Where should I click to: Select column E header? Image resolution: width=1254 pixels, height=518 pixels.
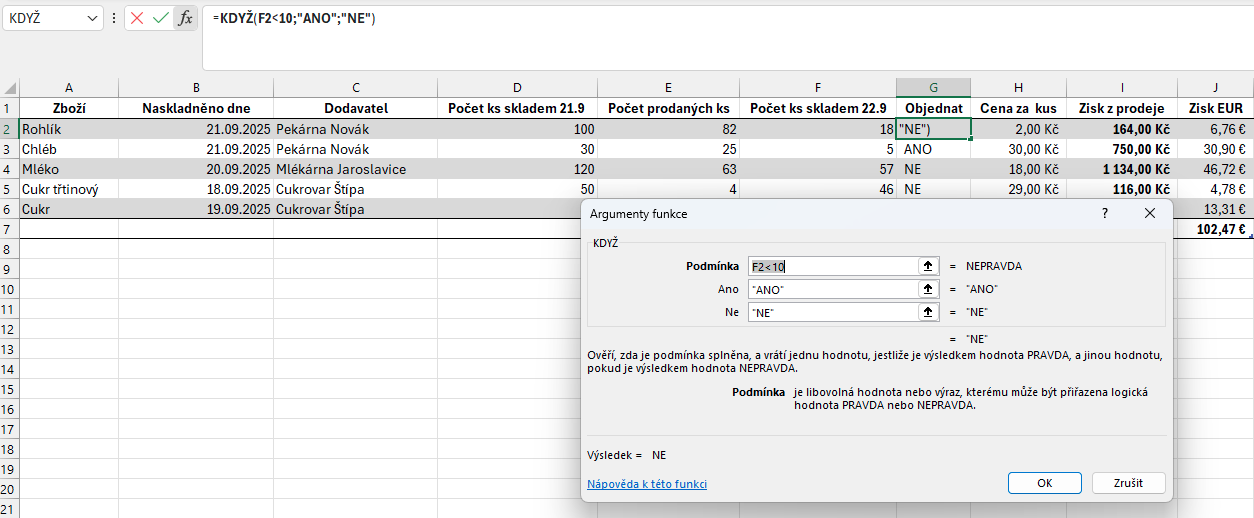point(669,88)
